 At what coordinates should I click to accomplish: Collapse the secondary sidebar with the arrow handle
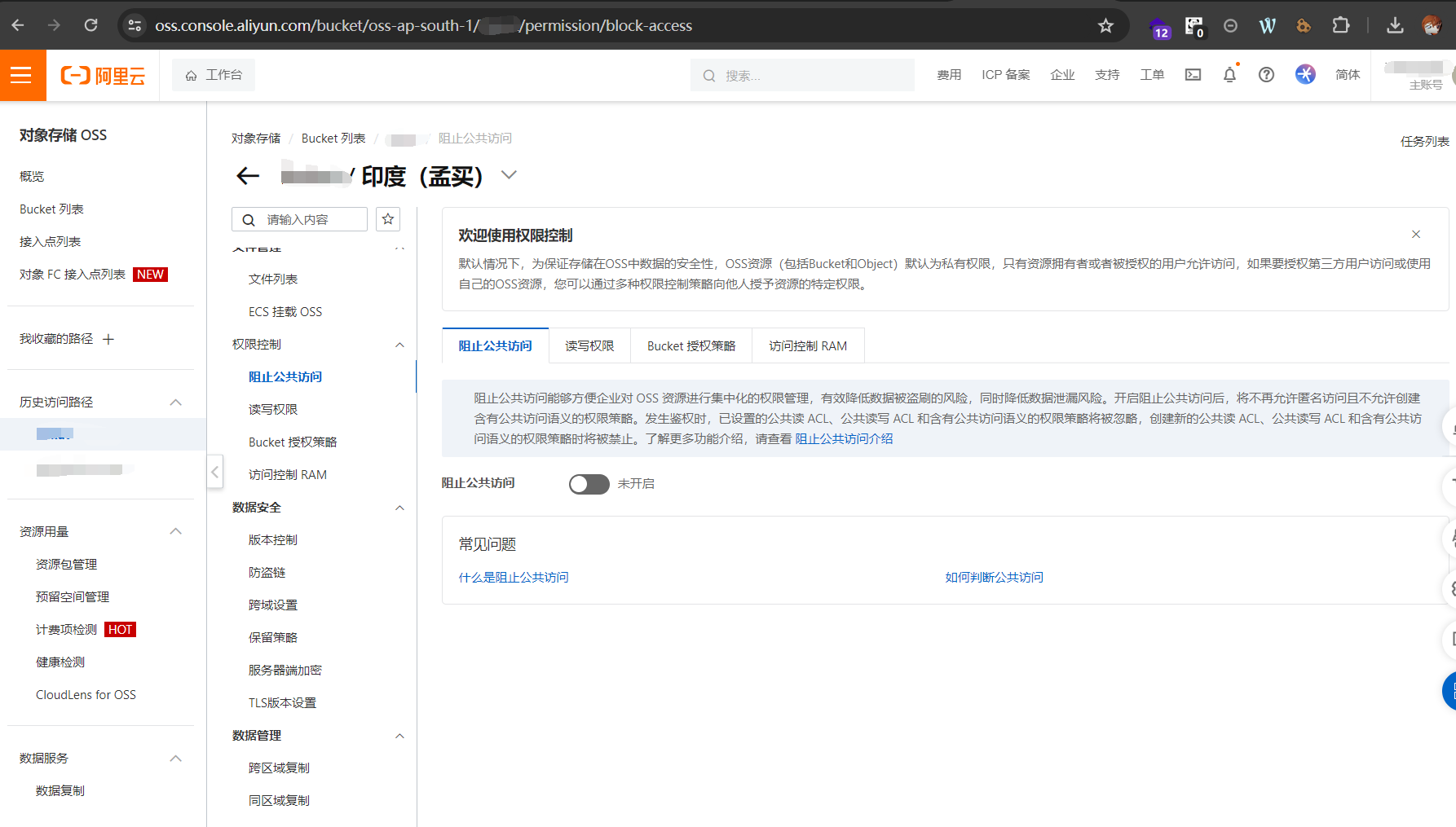click(x=215, y=472)
